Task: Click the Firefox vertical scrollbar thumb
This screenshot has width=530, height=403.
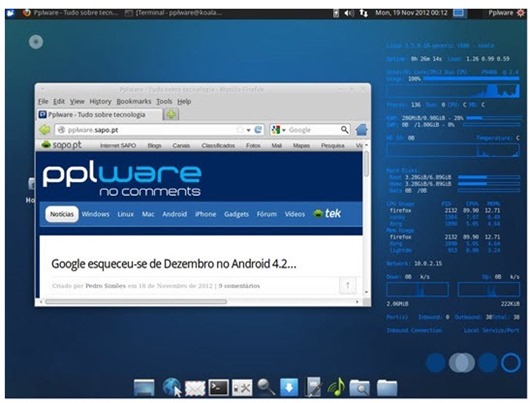Action: click(366, 164)
